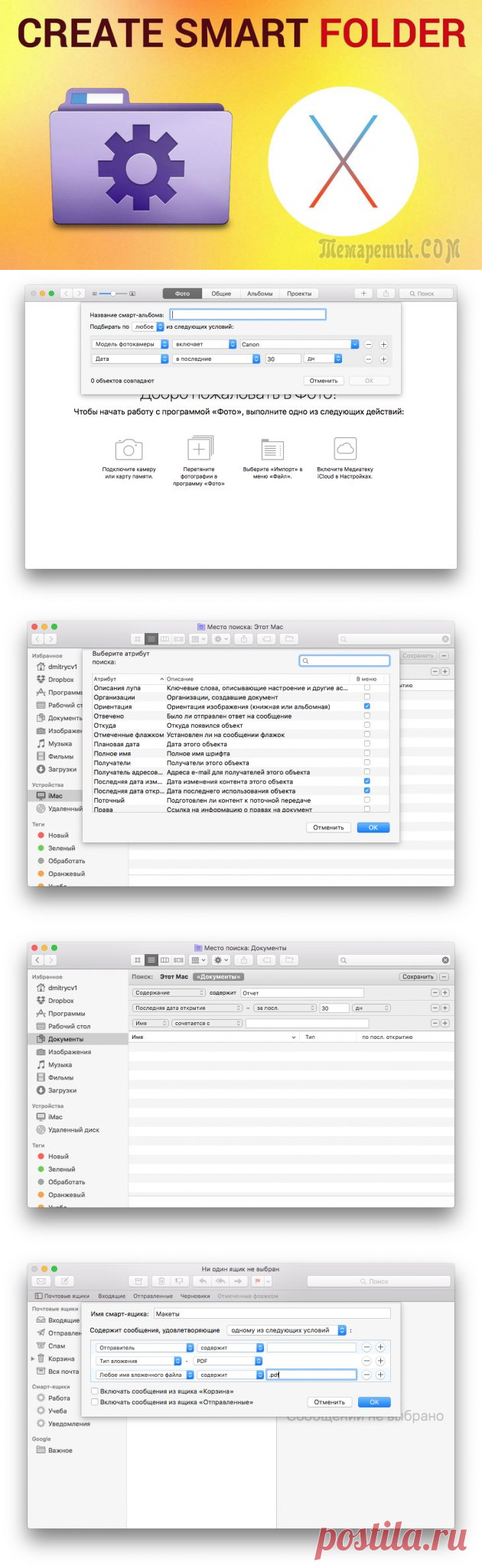Screen dimensions: 482x1568
Task: Uncheck the «Последняя дата изм...» checkbox
Action: (x=367, y=782)
